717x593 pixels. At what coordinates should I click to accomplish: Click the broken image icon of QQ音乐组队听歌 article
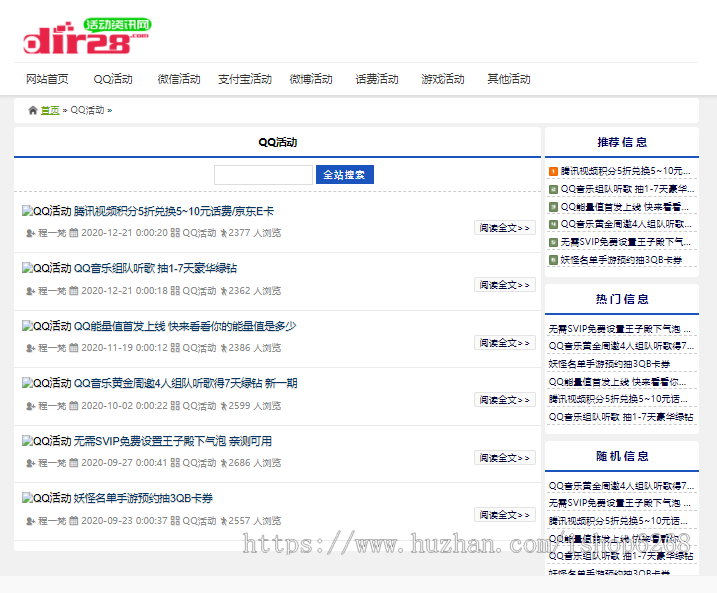pos(27,268)
